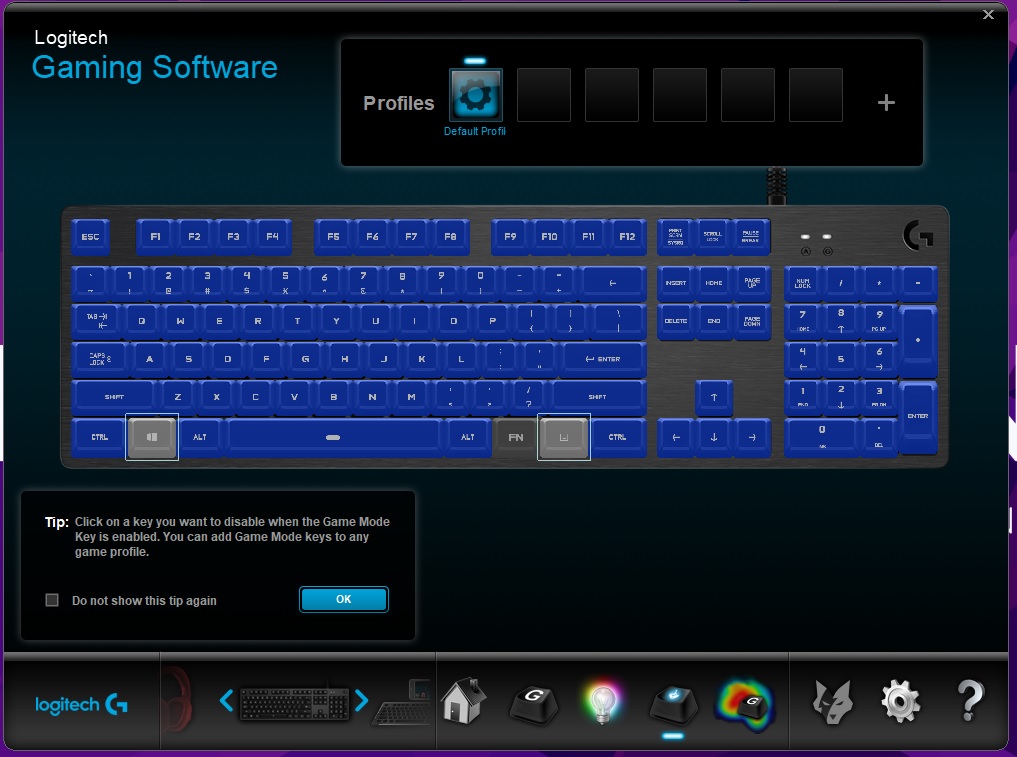Add a new profile with the plus button
1017x757 pixels.
click(885, 101)
